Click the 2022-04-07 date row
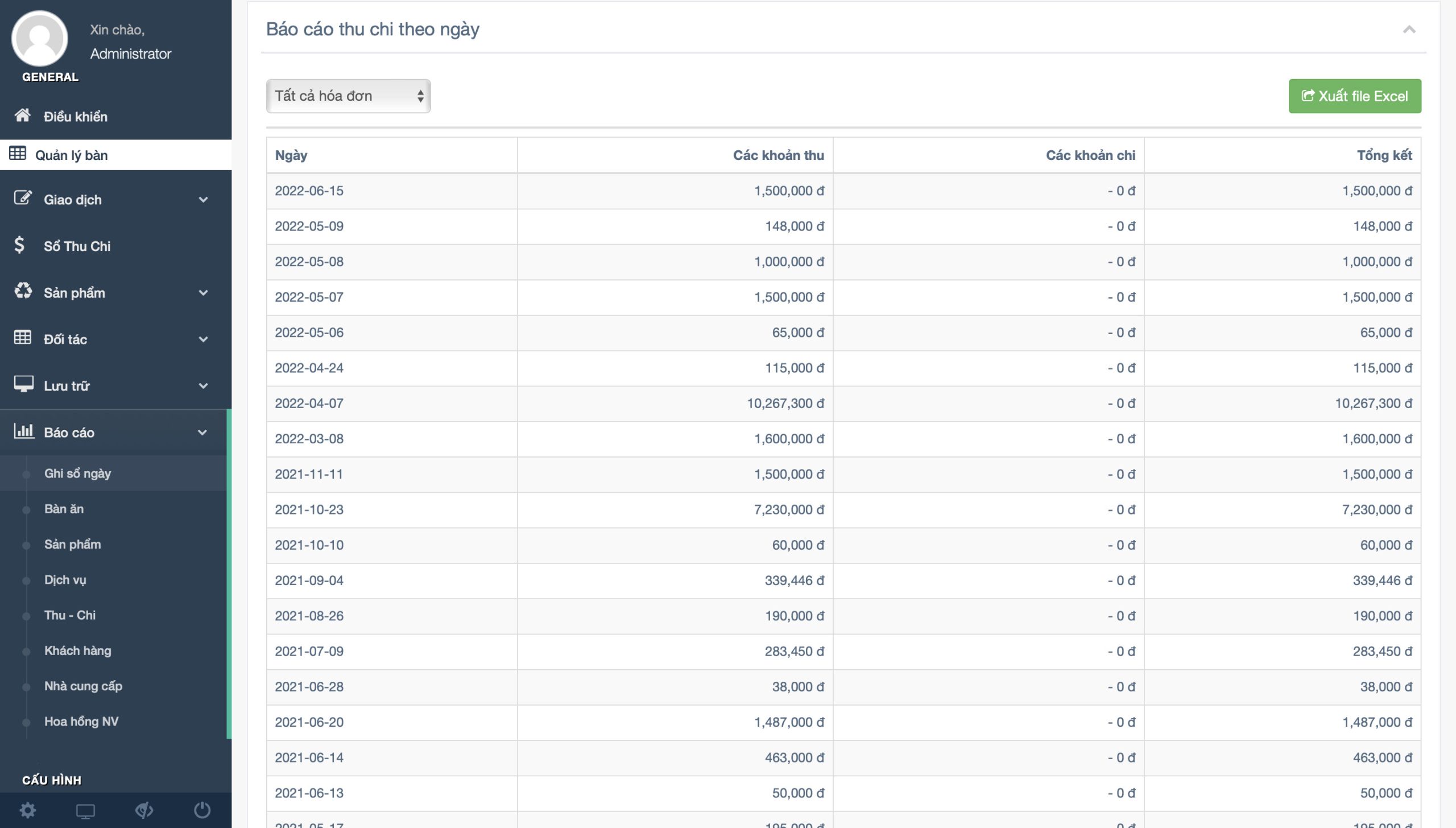Screen dimensions: 1456x828 click(309, 403)
